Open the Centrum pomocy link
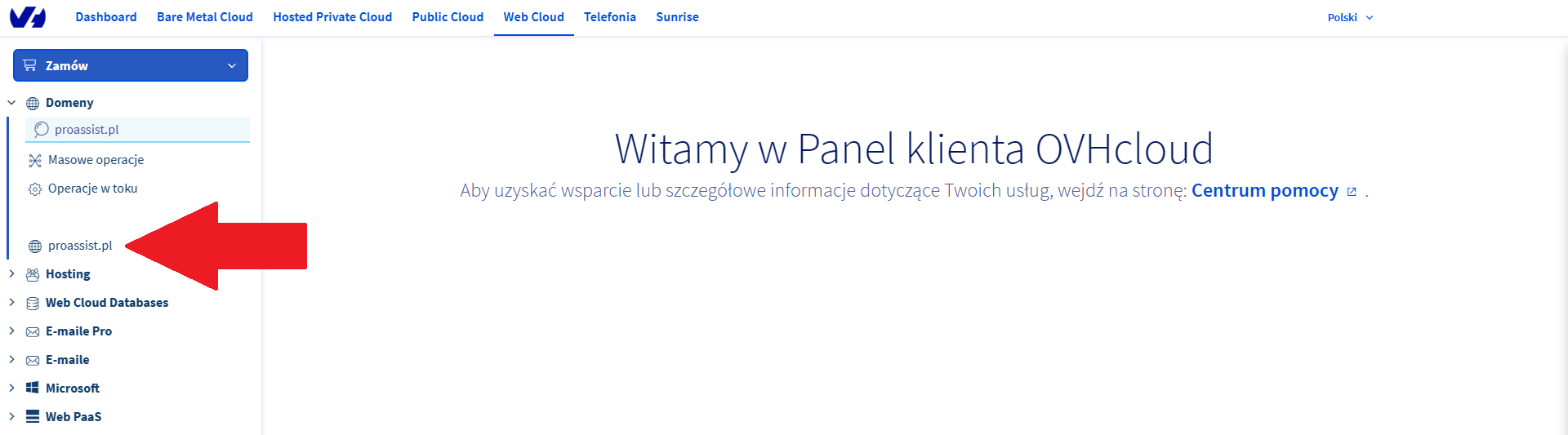 coord(1265,191)
